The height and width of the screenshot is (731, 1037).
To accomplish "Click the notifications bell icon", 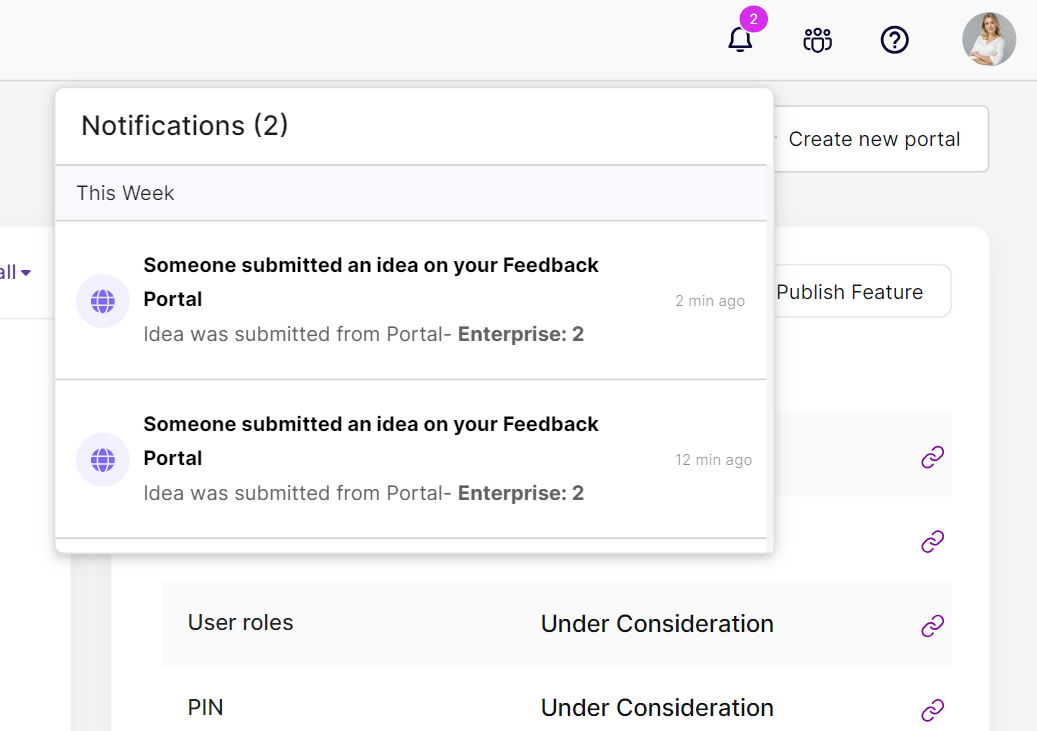I will point(740,40).
